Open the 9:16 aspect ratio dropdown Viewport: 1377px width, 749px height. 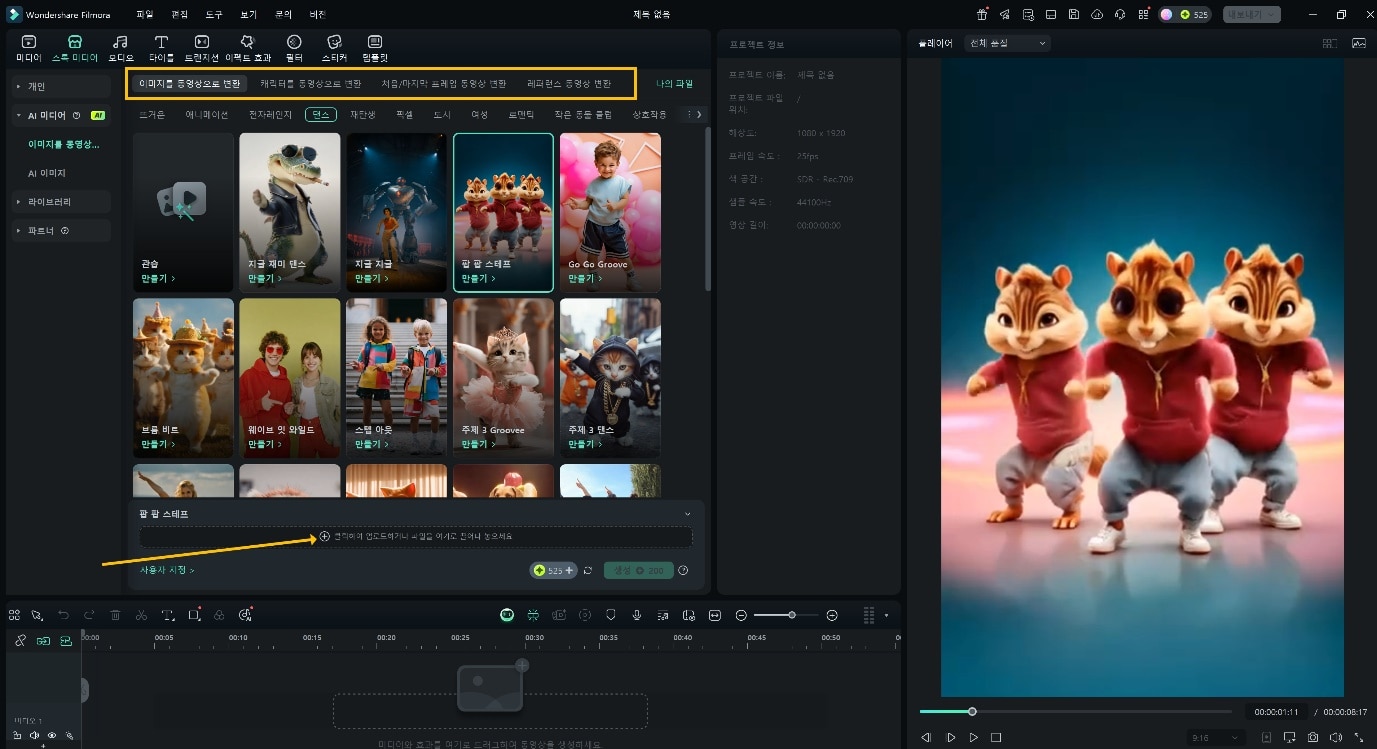(1218, 737)
